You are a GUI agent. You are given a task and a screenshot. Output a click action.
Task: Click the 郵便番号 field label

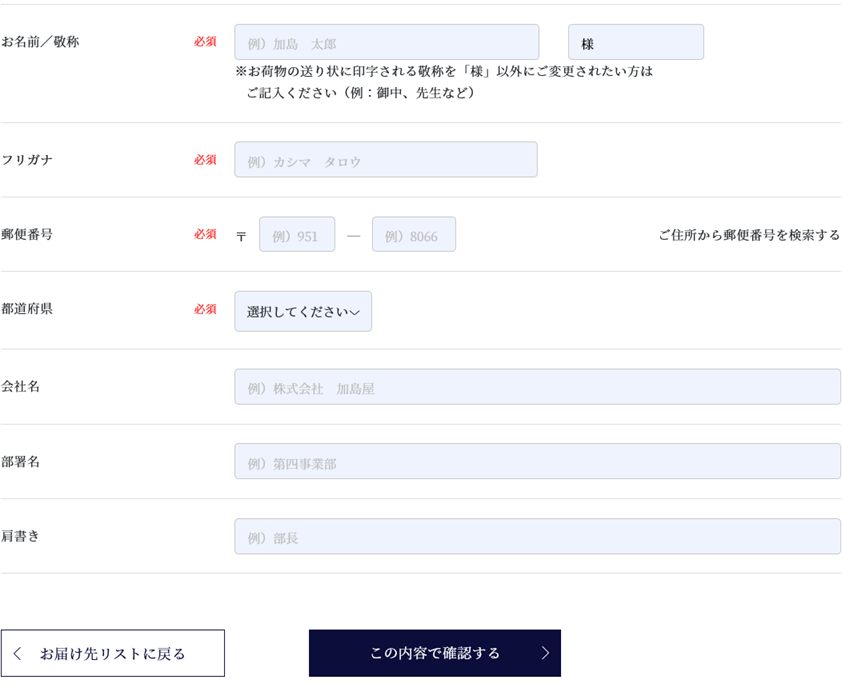pos(27,234)
